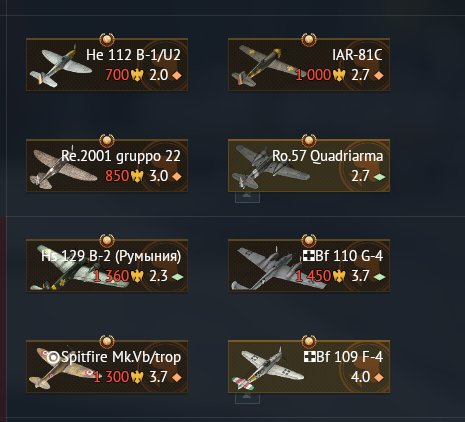Expand the group marker below Ro.57 Quadriarma
Screen dimensions: 465x422
coord(247,197)
